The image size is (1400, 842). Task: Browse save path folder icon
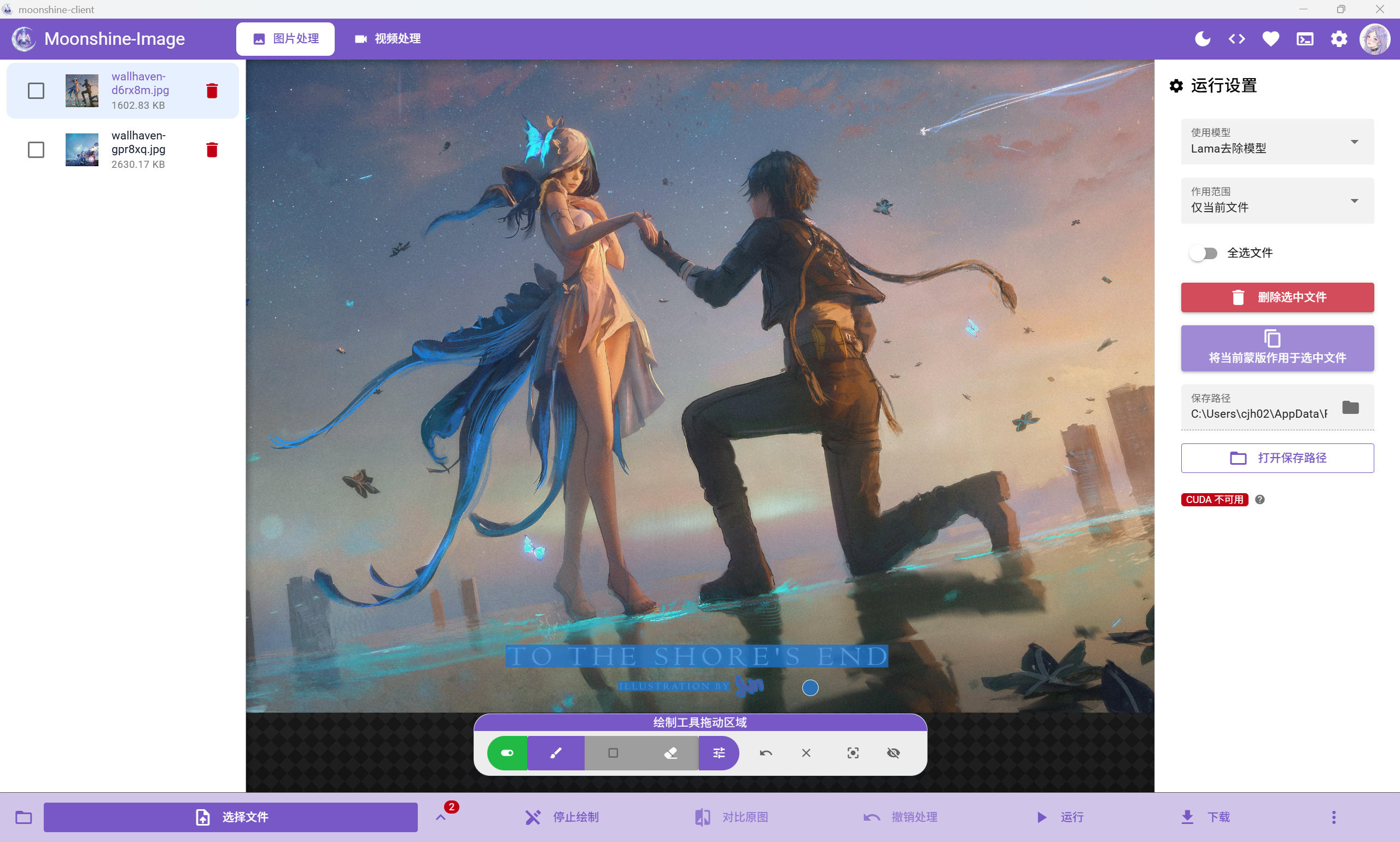(1350, 407)
